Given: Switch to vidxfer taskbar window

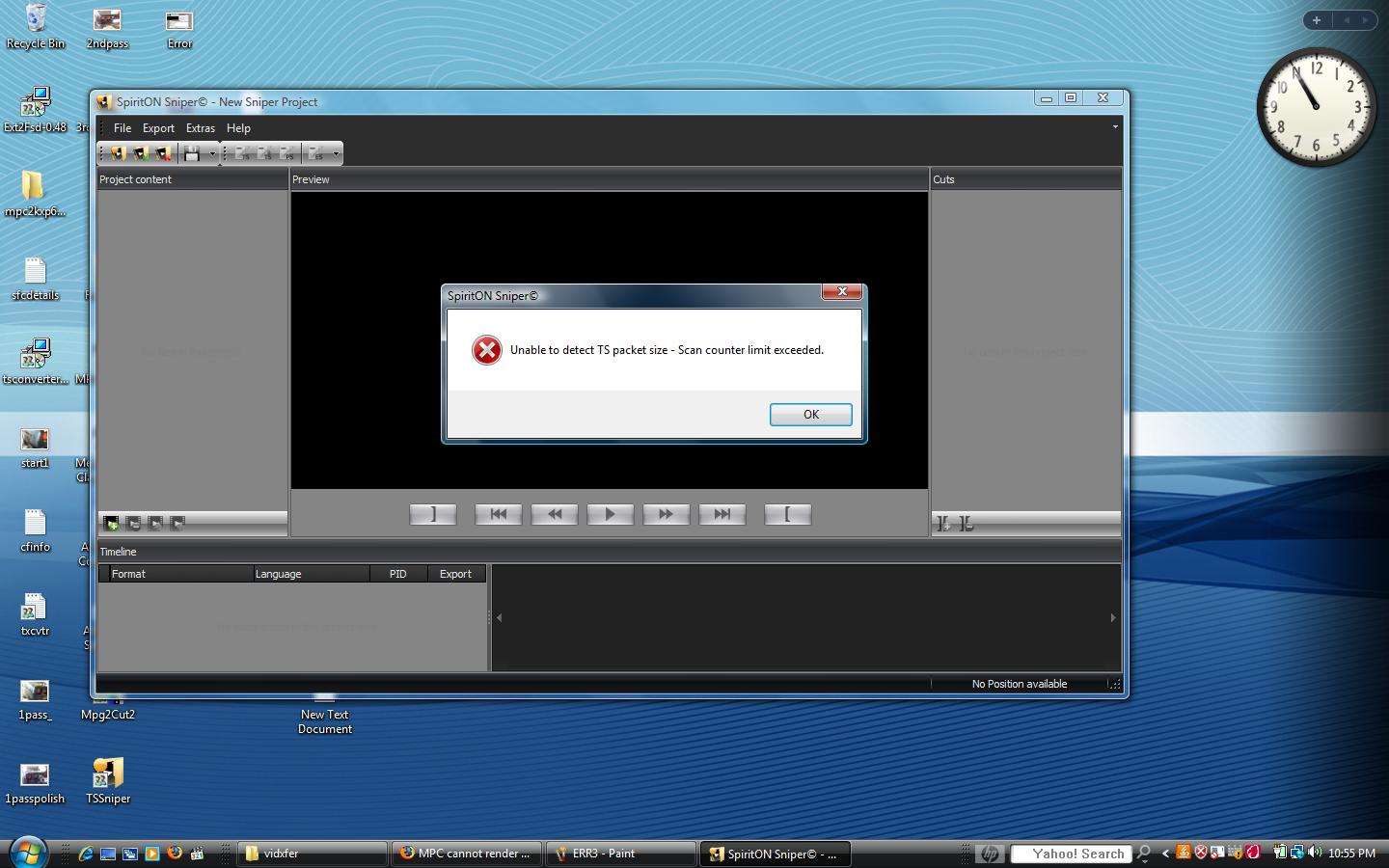Looking at the screenshot, I should pyautogui.click(x=313, y=854).
